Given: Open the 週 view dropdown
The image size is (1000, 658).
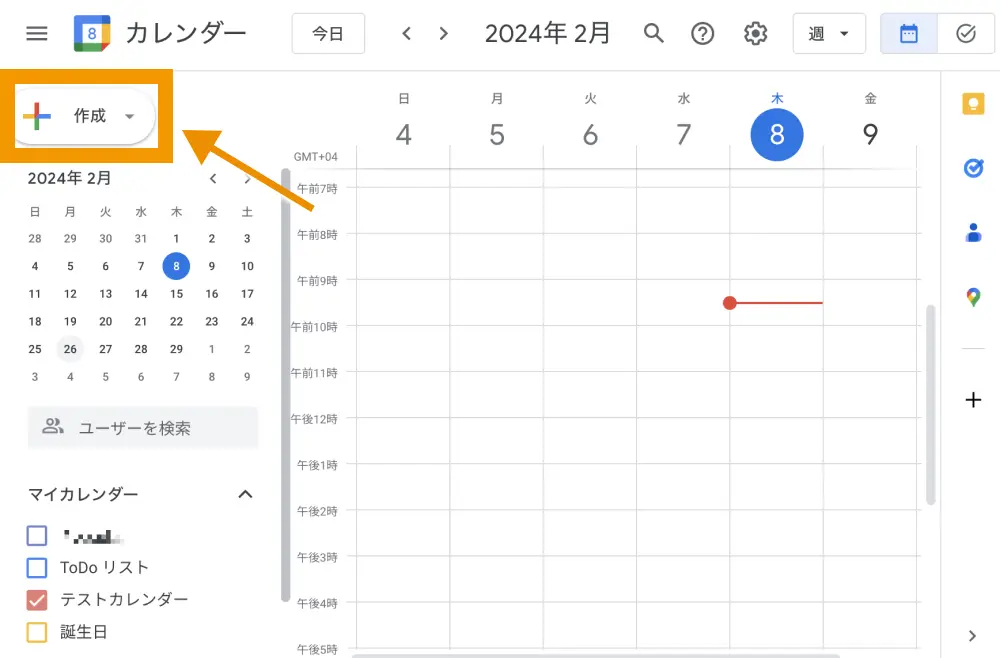Looking at the screenshot, I should pyautogui.click(x=828, y=34).
